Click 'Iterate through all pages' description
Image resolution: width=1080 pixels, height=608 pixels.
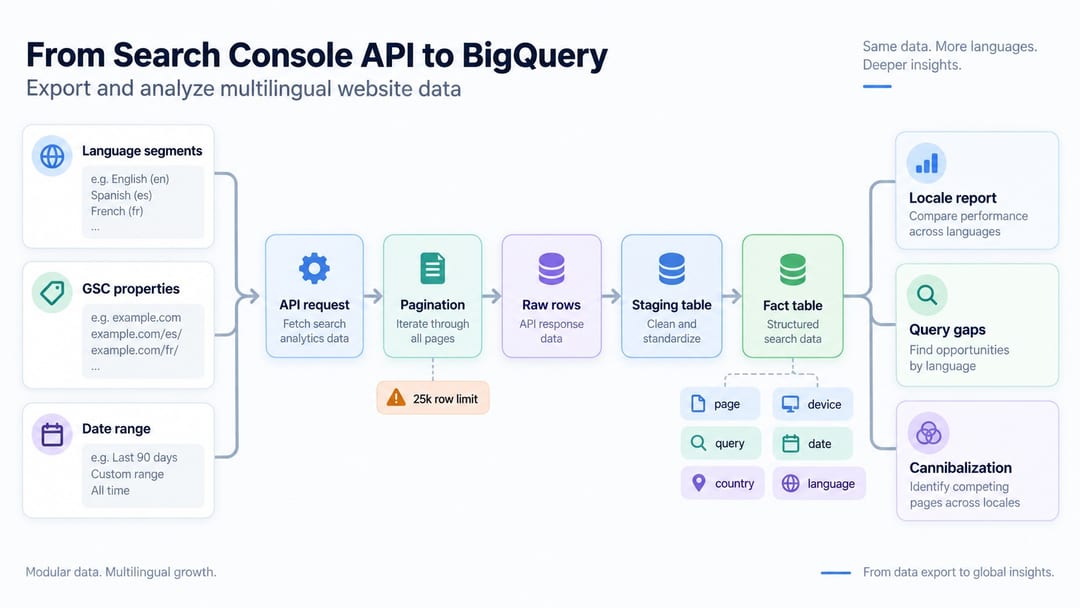pyautogui.click(x=433, y=331)
